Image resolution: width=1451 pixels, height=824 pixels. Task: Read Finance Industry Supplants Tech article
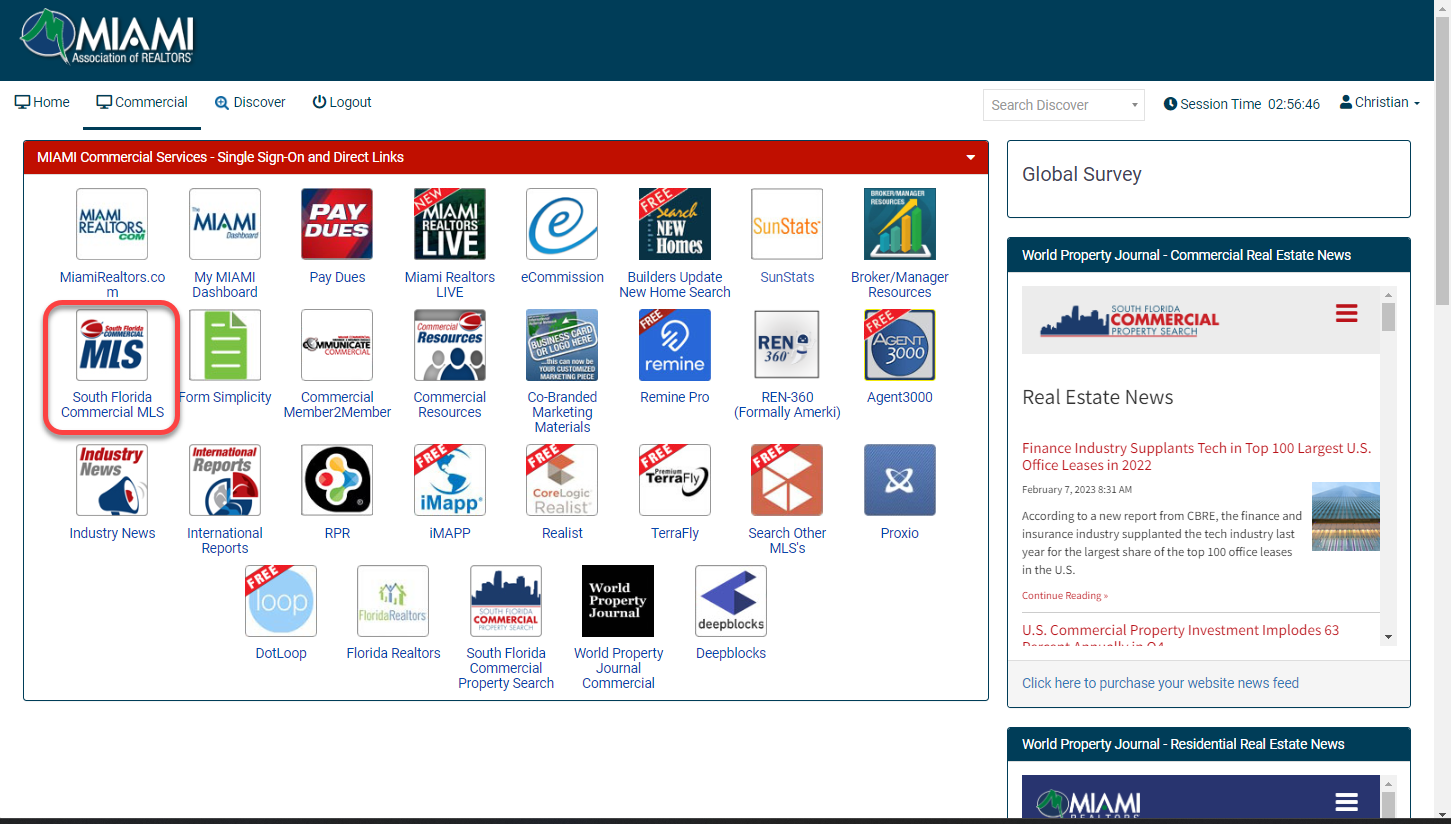pyautogui.click(x=1196, y=456)
